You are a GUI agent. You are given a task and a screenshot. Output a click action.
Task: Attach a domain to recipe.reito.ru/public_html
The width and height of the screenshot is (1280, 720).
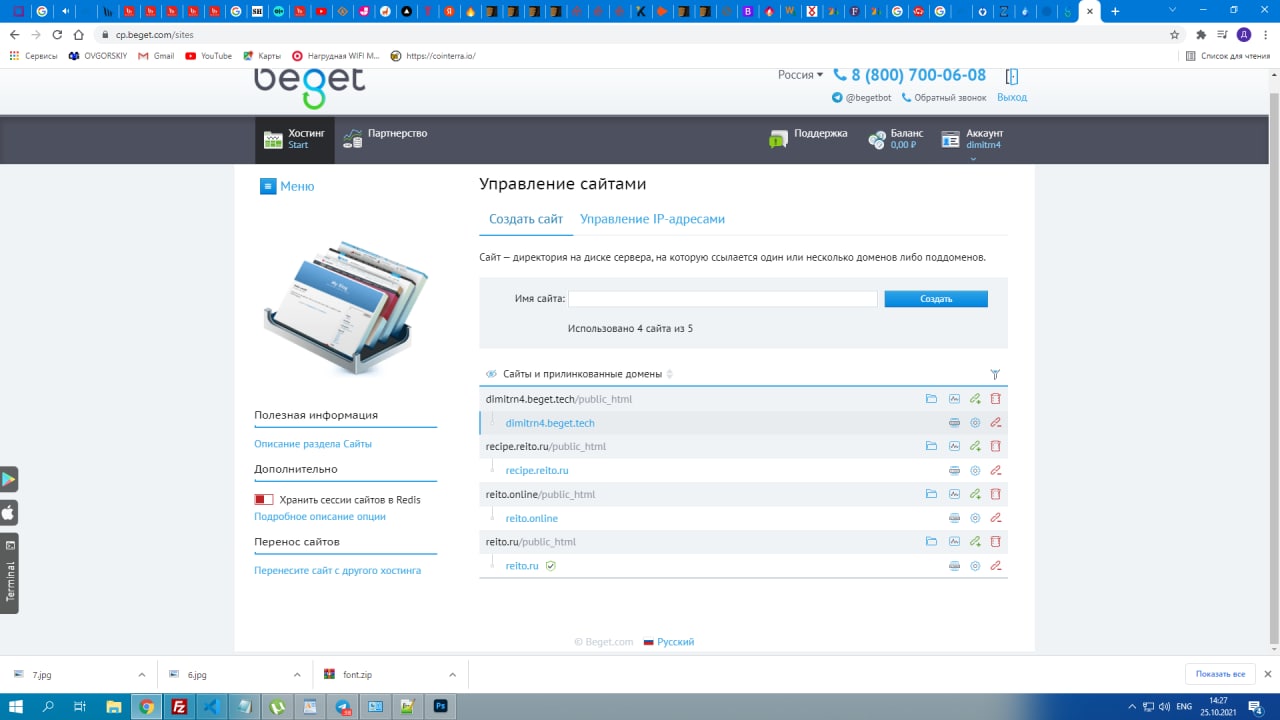(x=975, y=446)
